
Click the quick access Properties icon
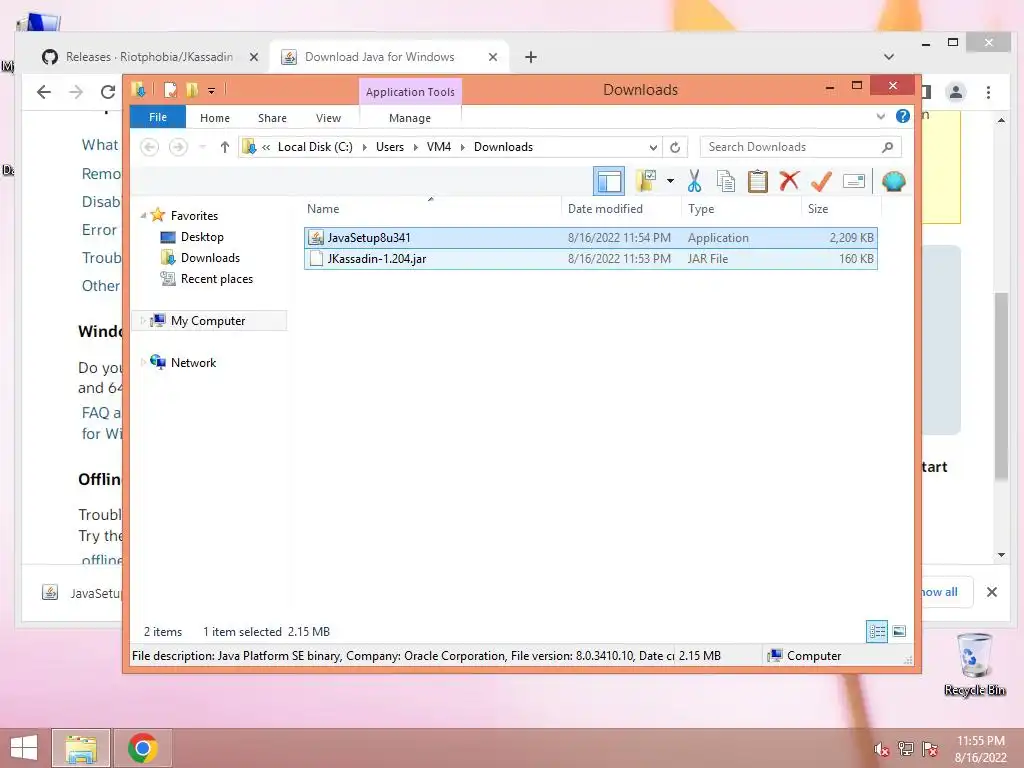pos(170,89)
